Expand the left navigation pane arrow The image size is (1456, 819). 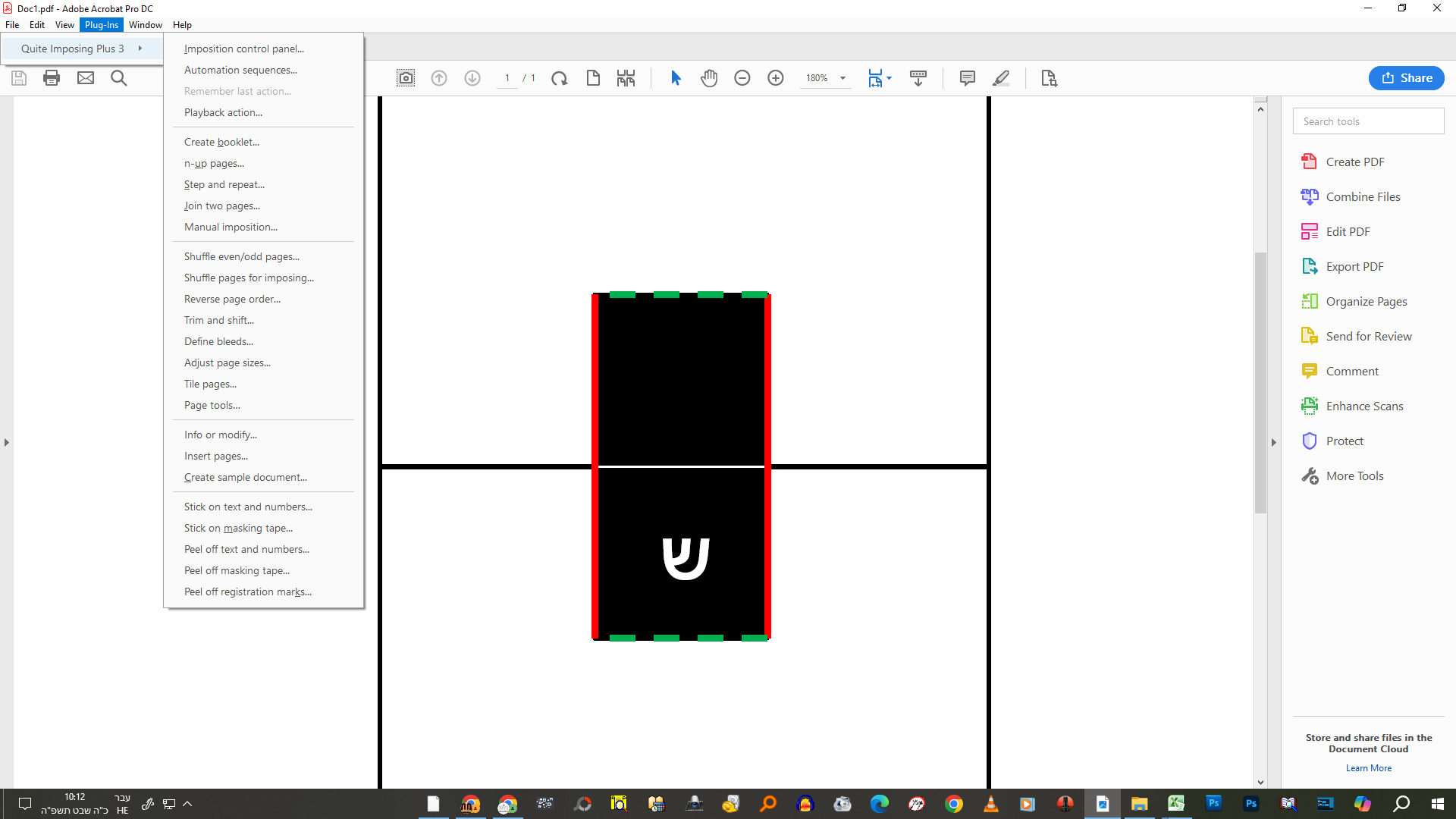pos(7,442)
